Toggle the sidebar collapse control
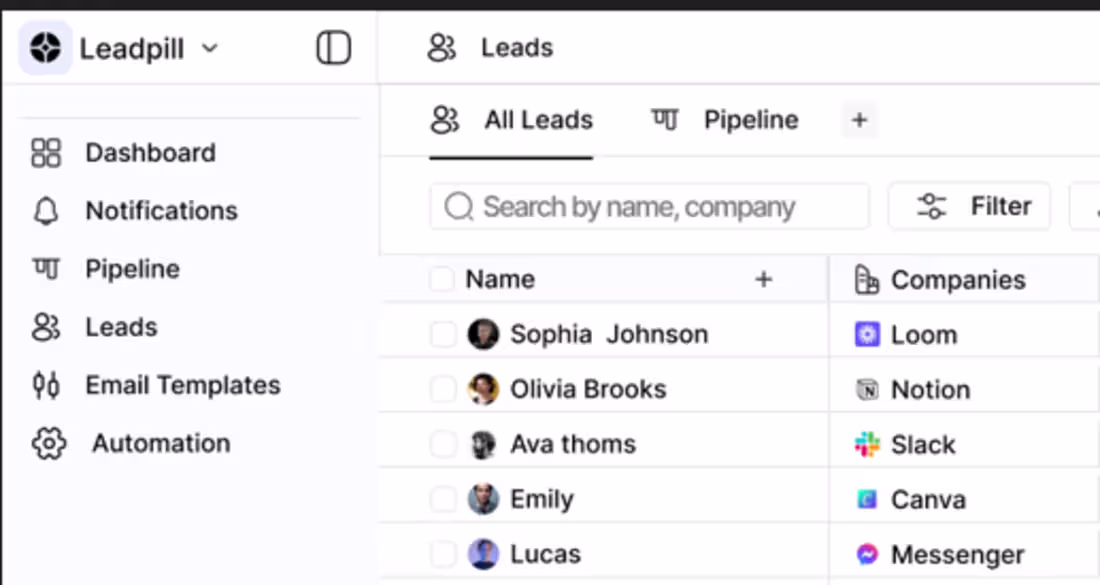1100x585 pixels. tap(332, 47)
